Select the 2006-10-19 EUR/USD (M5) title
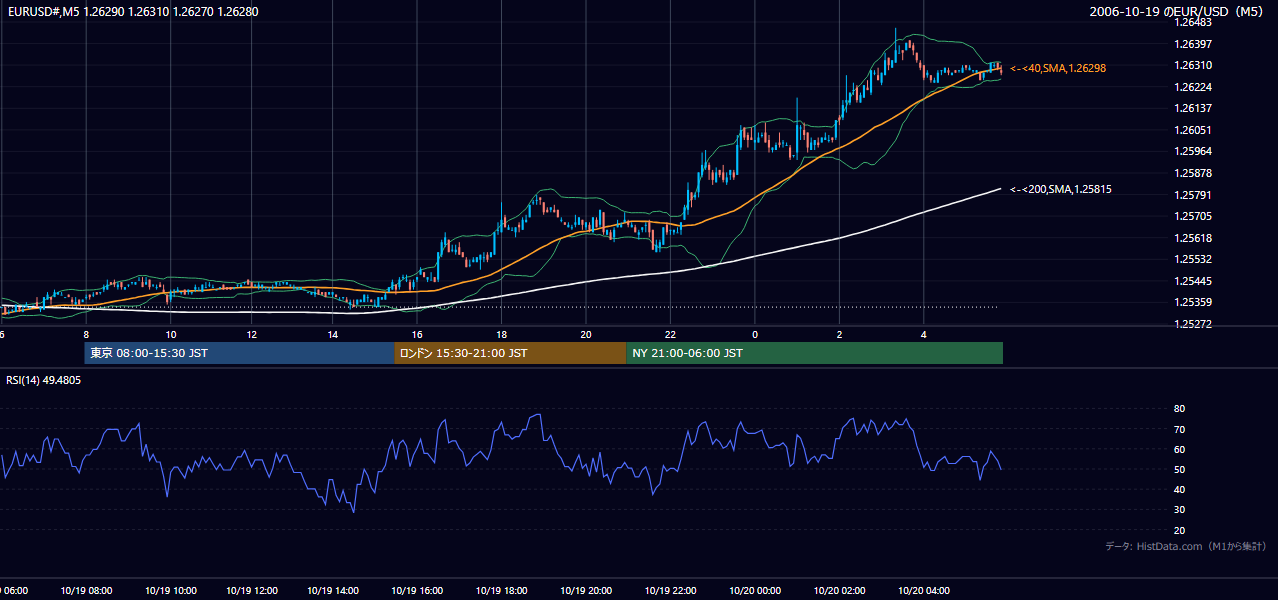This screenshot has width=1278, height=600. 1177,12
